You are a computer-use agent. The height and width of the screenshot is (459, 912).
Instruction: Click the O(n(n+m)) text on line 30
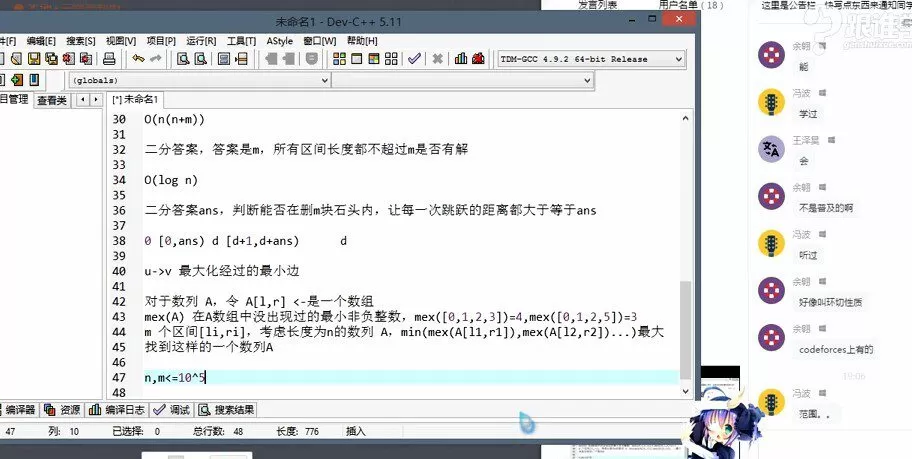tap(174, 119)
